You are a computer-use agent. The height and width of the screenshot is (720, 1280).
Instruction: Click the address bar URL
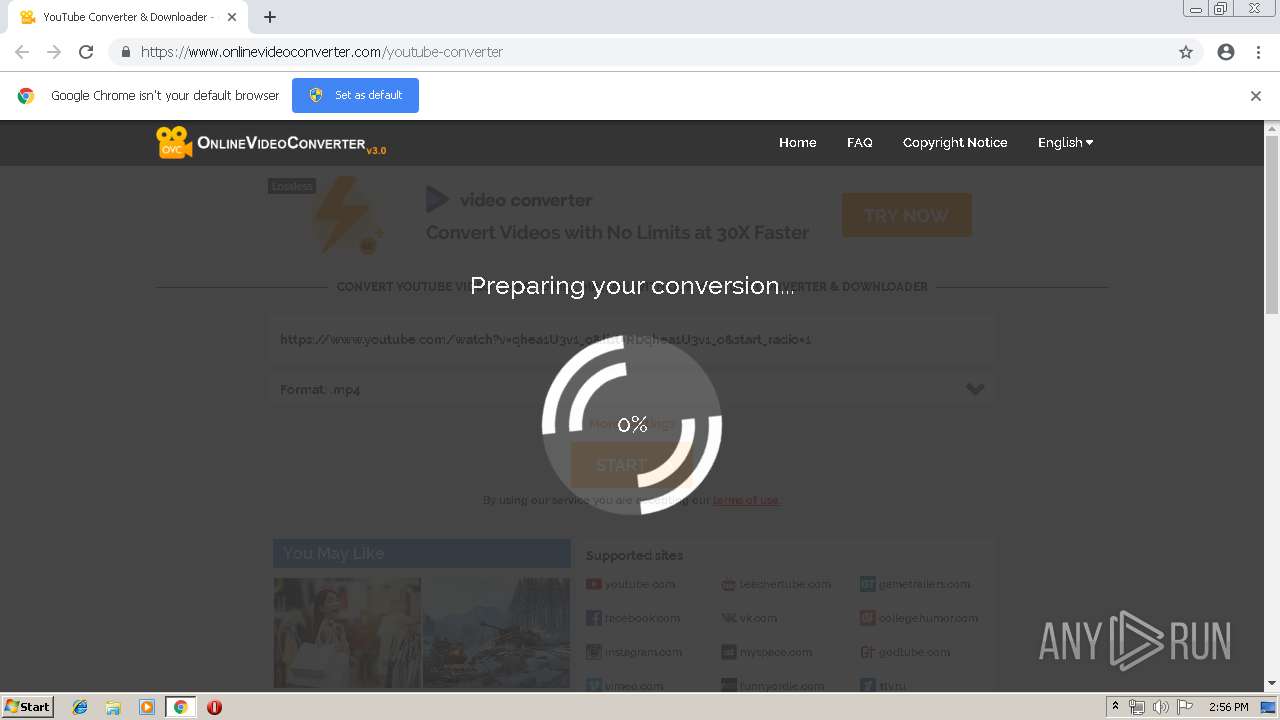tap(322, 52)
